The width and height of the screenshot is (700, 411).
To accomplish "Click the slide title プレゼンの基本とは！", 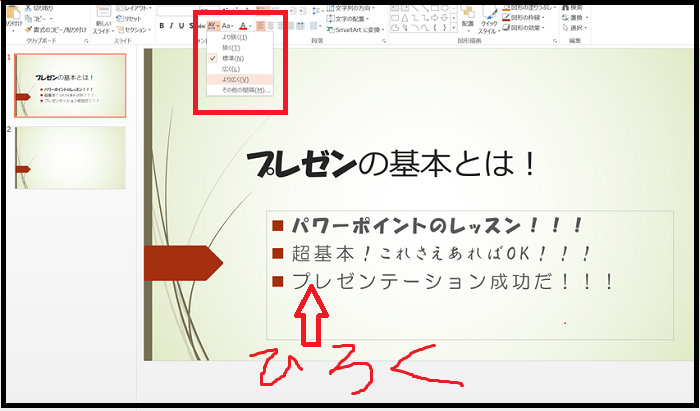I will click(x=391, y=165).
